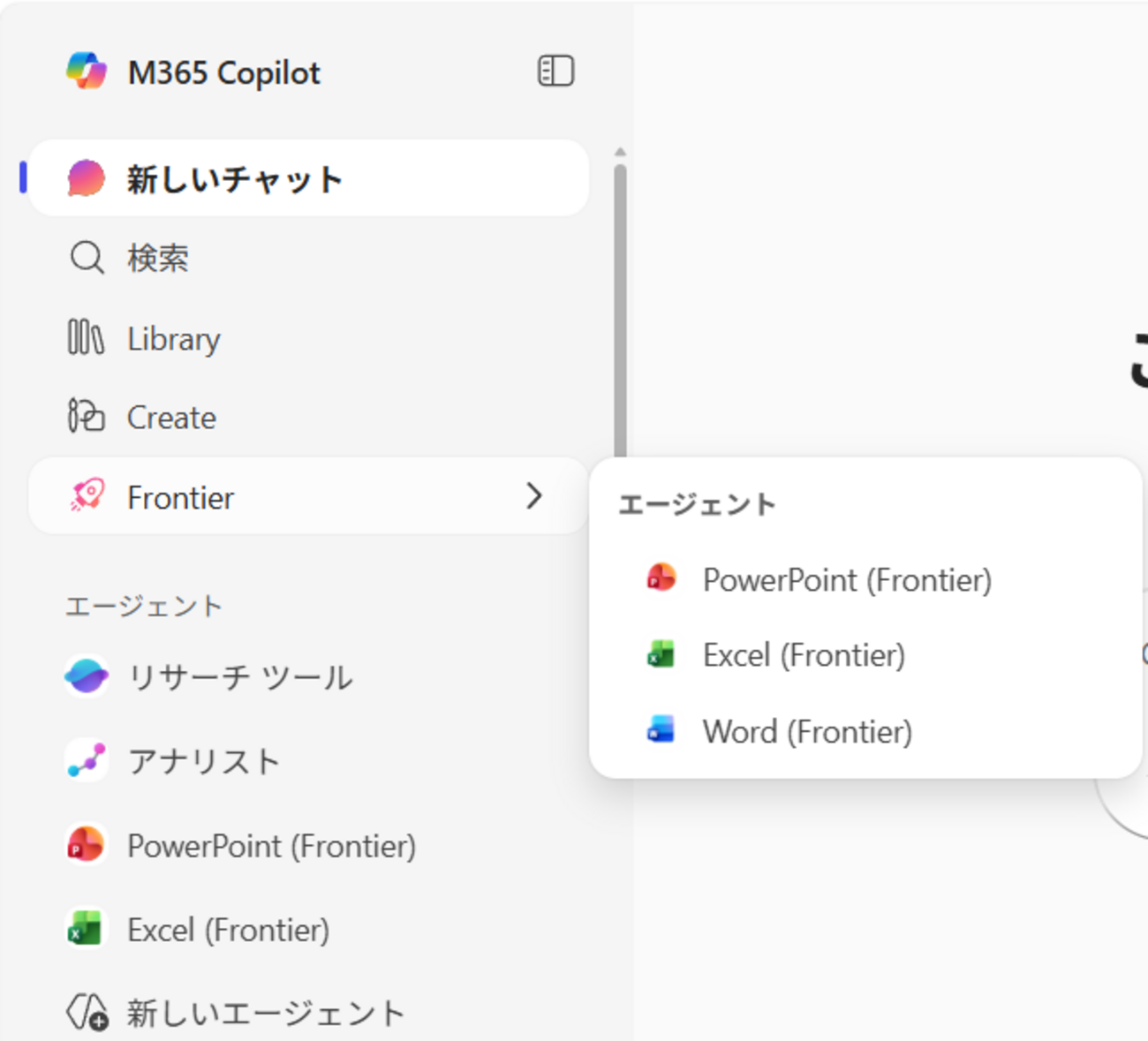Open アナリスト agent label
1148x1041 pixels.
(x=204, y=761)
